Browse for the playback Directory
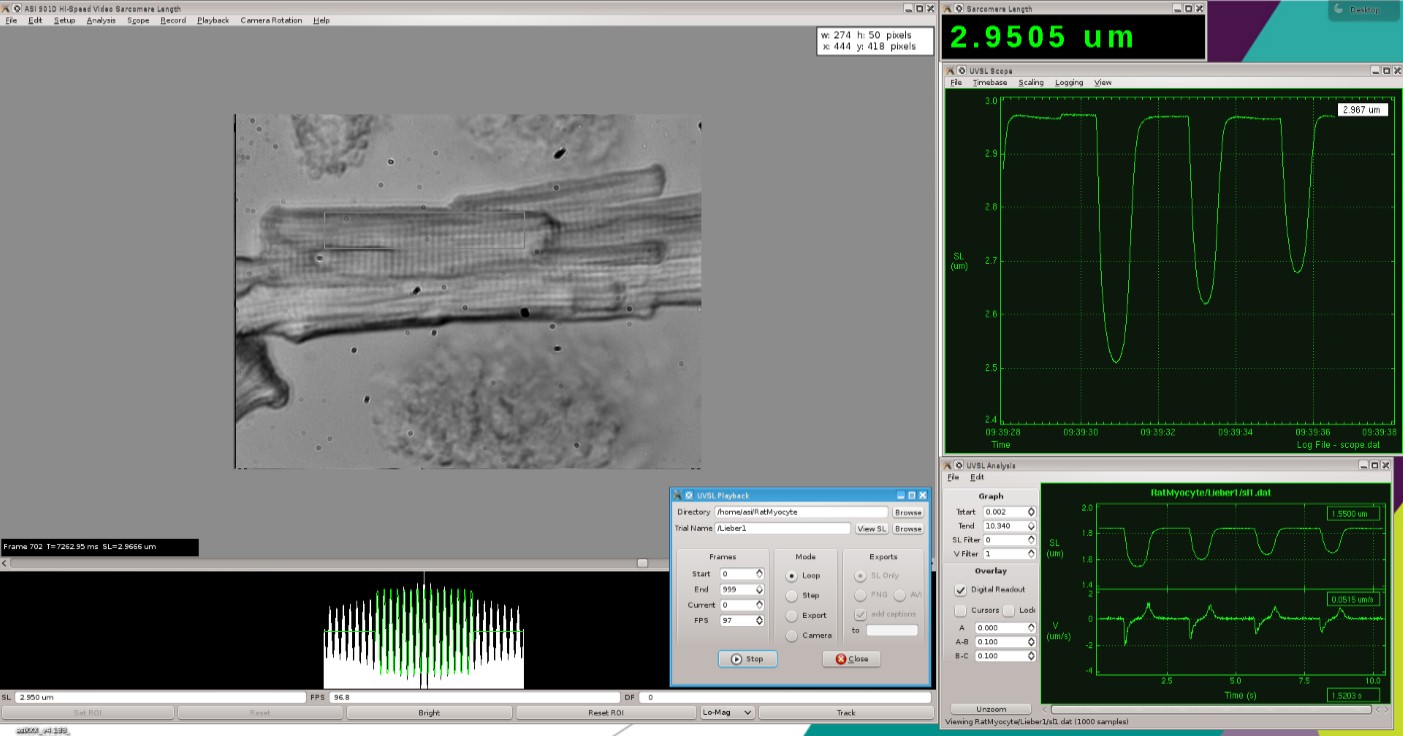The height and width of the screenshot is (736, 1403). pos(908,512)
